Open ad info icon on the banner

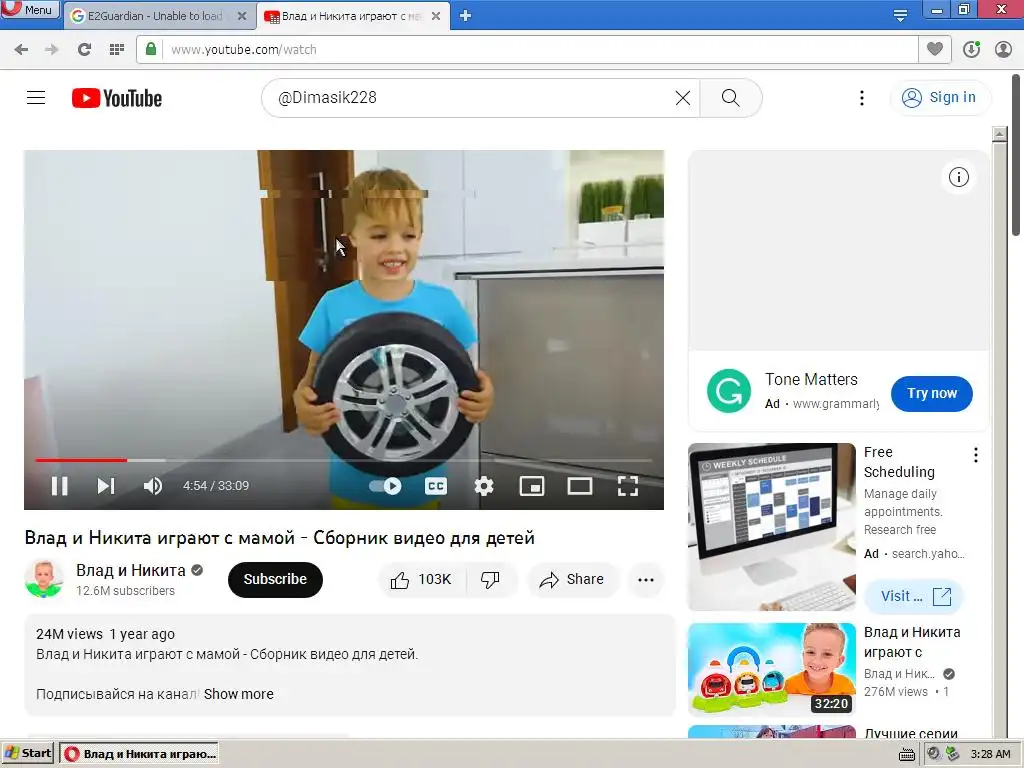tap(959, 177)
